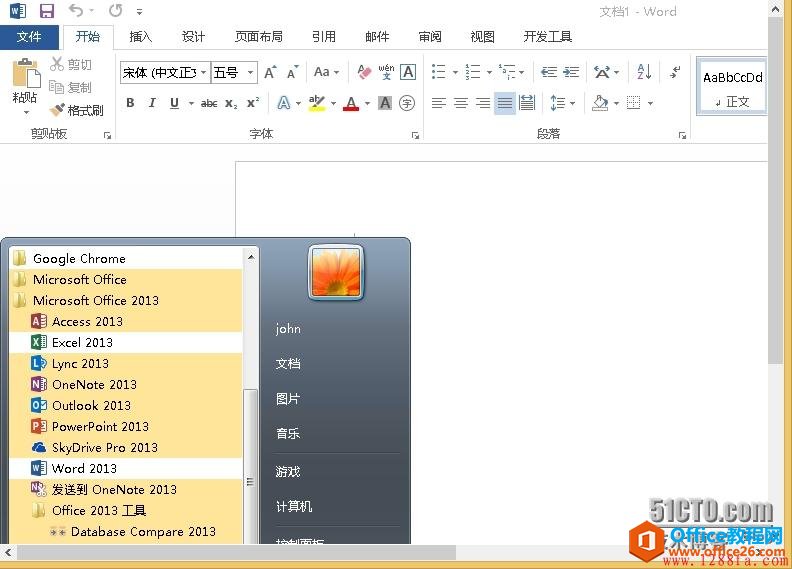Toggle bold formatting
Image resolution: width=792 pixels, height=569 pixels.
(x=130, y=103)
